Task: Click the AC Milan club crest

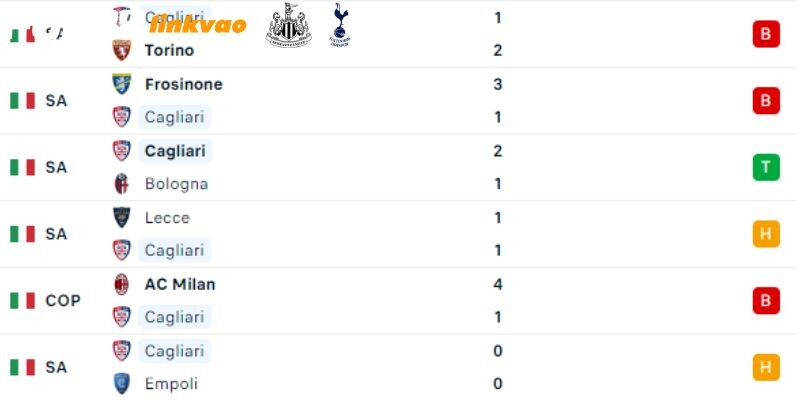Action: click(121, 284)
